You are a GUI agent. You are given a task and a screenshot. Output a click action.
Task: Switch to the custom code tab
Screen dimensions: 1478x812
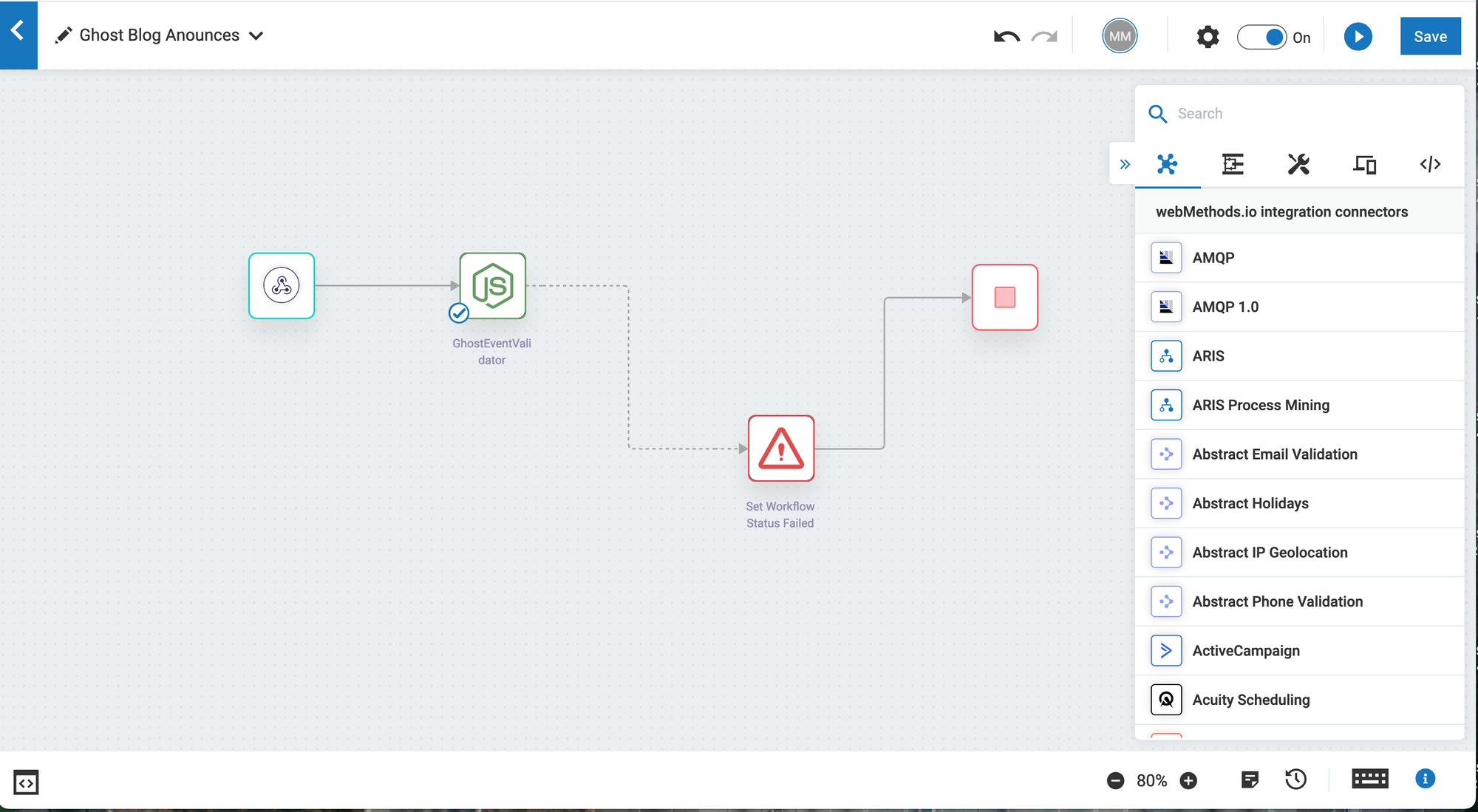point(1430,165)
